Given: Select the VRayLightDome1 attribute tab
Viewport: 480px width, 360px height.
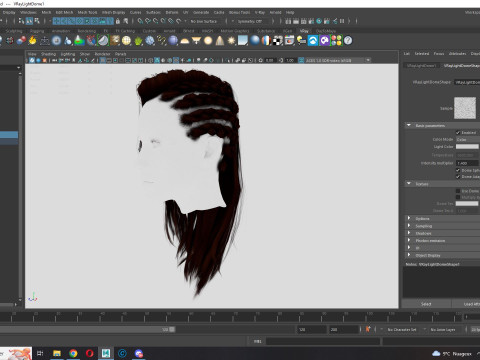Looking at the screenshot, I should click(421, 66).
